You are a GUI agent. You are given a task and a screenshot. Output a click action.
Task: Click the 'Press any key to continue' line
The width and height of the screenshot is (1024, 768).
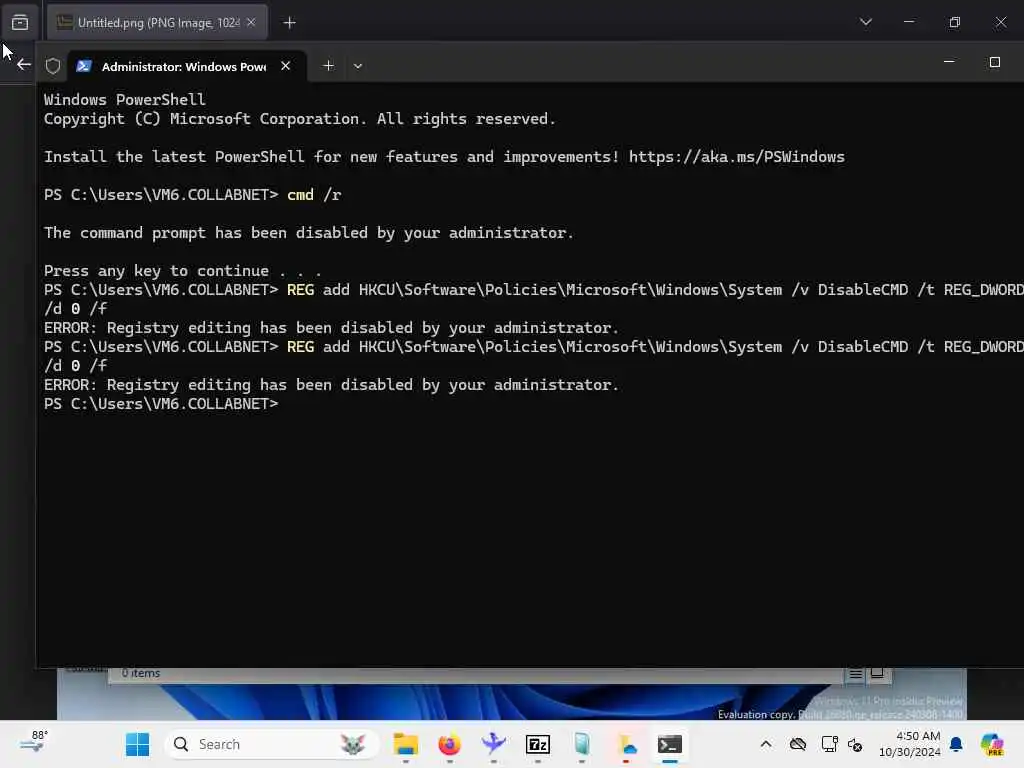point(183,271)
